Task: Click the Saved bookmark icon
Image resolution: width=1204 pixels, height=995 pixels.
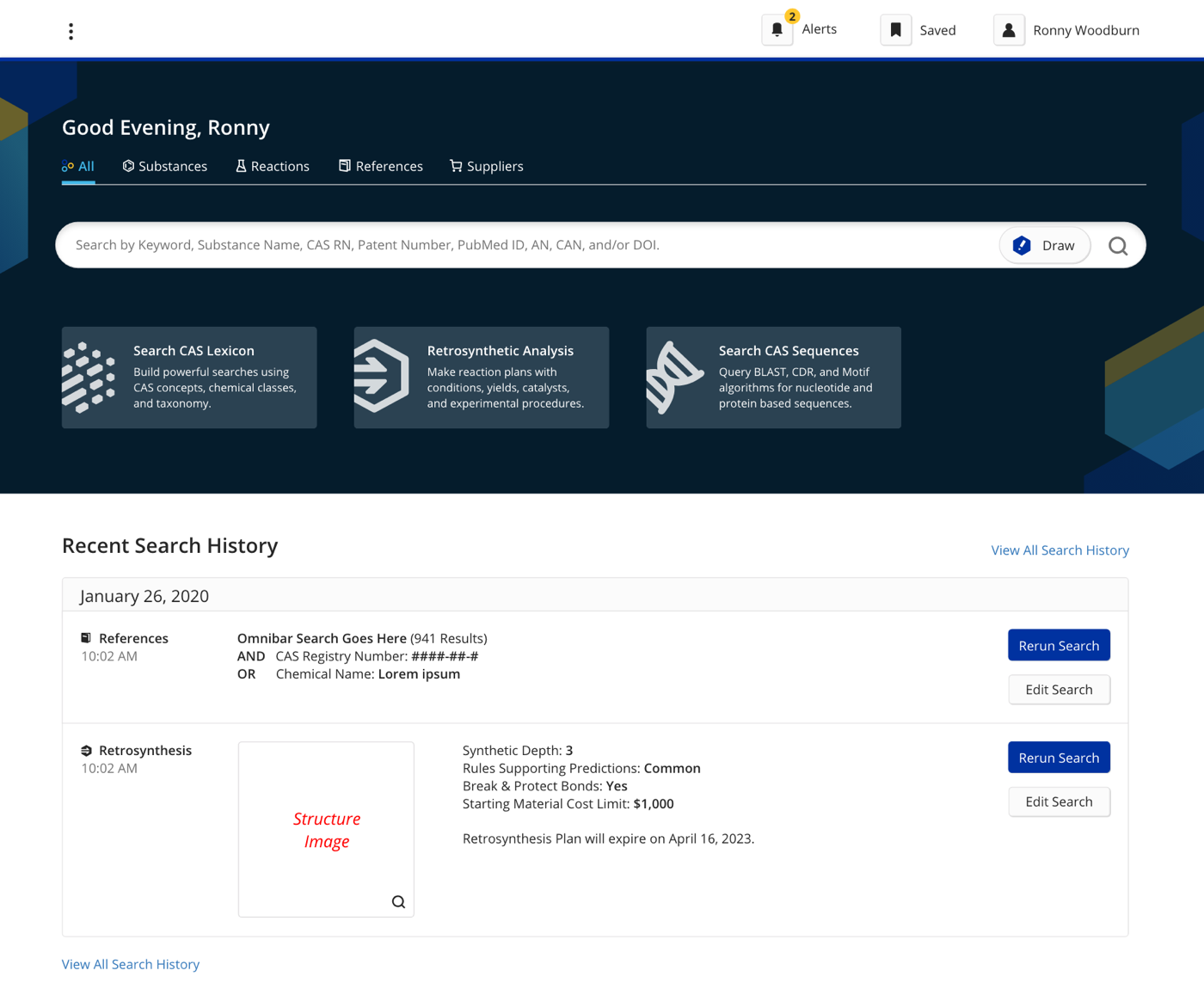Action: coord(895,30)
